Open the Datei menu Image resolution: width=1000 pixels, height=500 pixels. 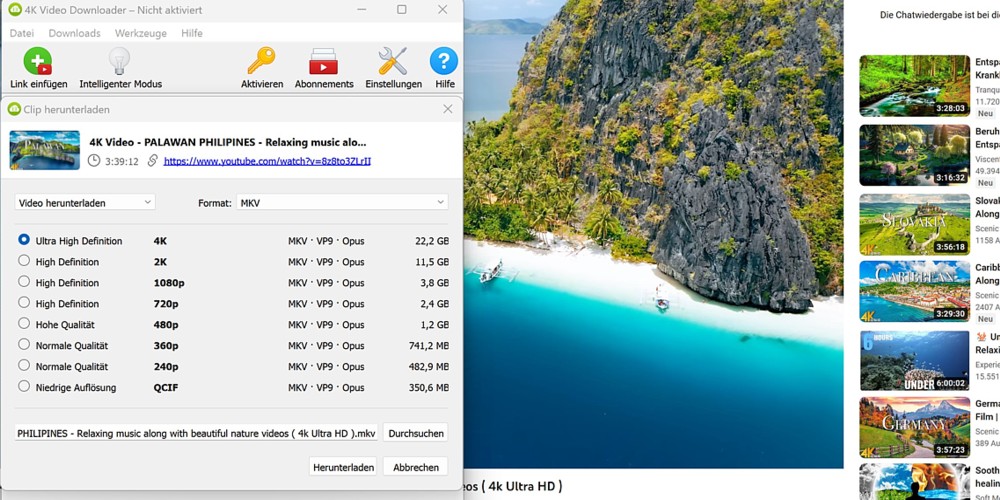click(22, 33)
